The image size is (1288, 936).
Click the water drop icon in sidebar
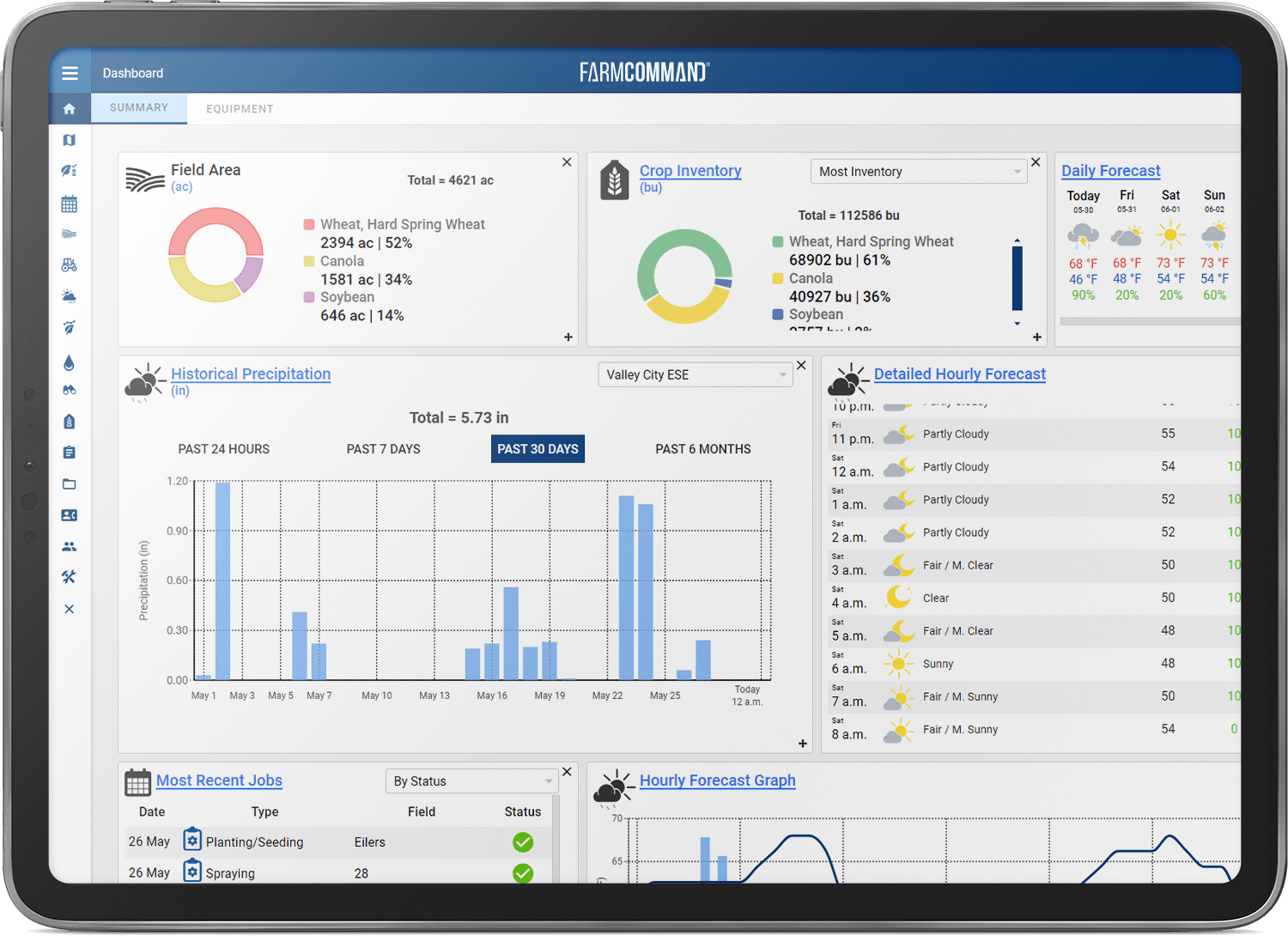click(x=70, y=363)
